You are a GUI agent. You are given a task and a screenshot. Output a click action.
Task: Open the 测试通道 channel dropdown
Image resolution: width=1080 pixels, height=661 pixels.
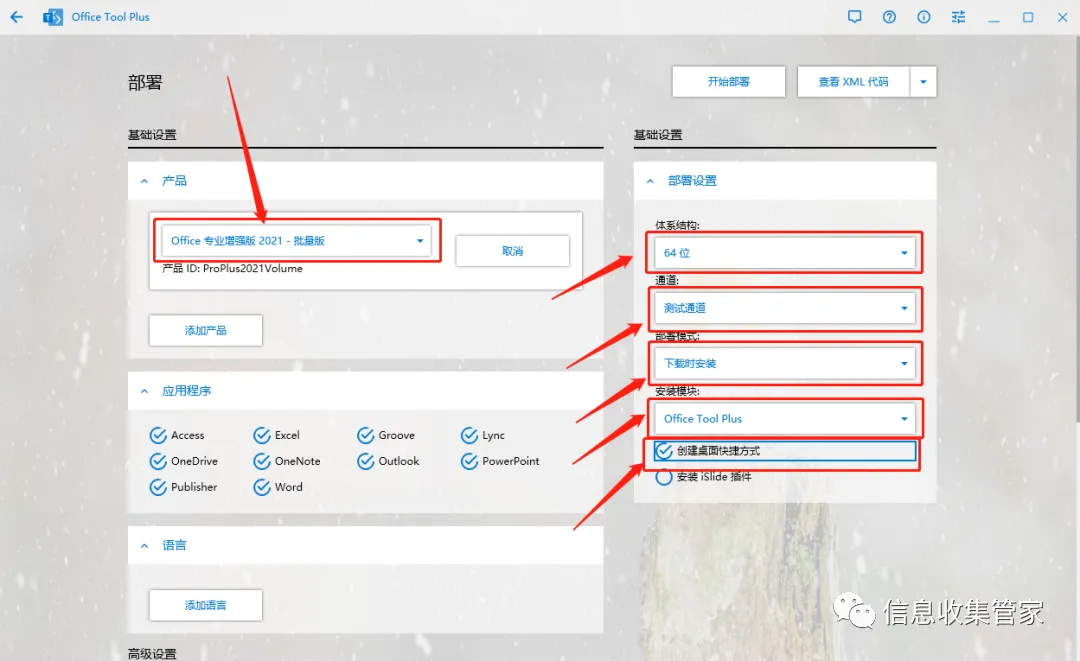click(x=785, y=308)
